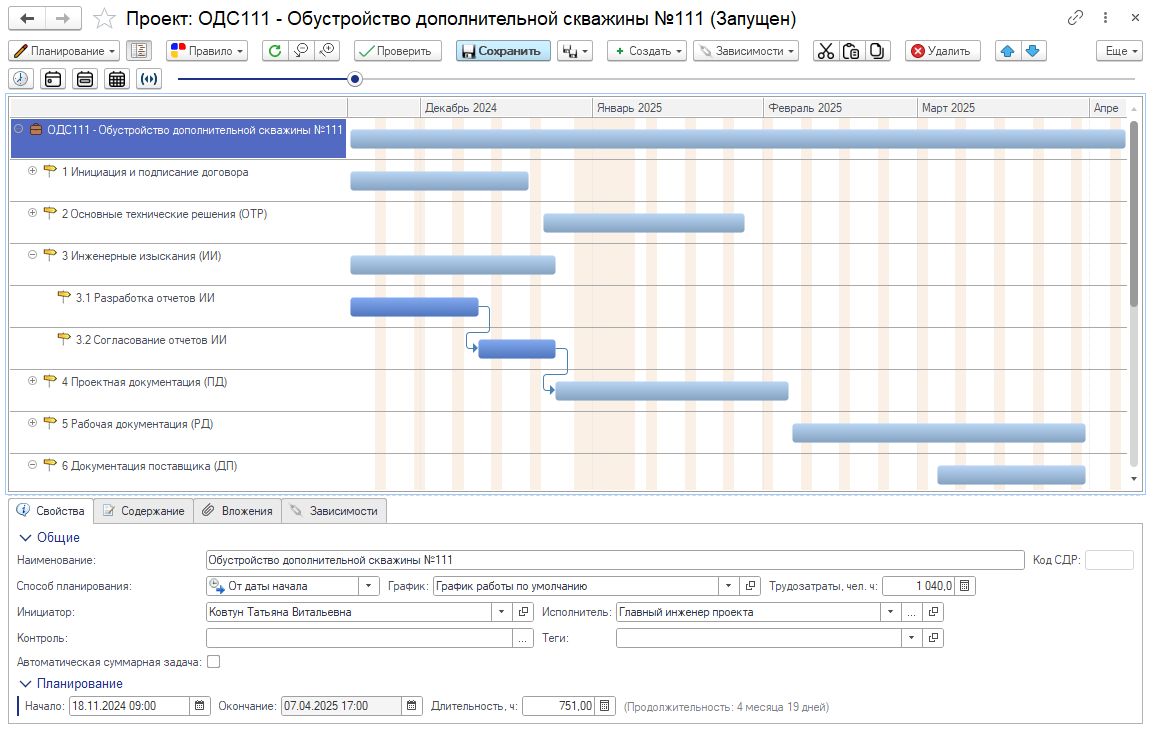The width and height of the screenshot is (1152, 733).
Task: Click the Удалить button
Action: 943,51
